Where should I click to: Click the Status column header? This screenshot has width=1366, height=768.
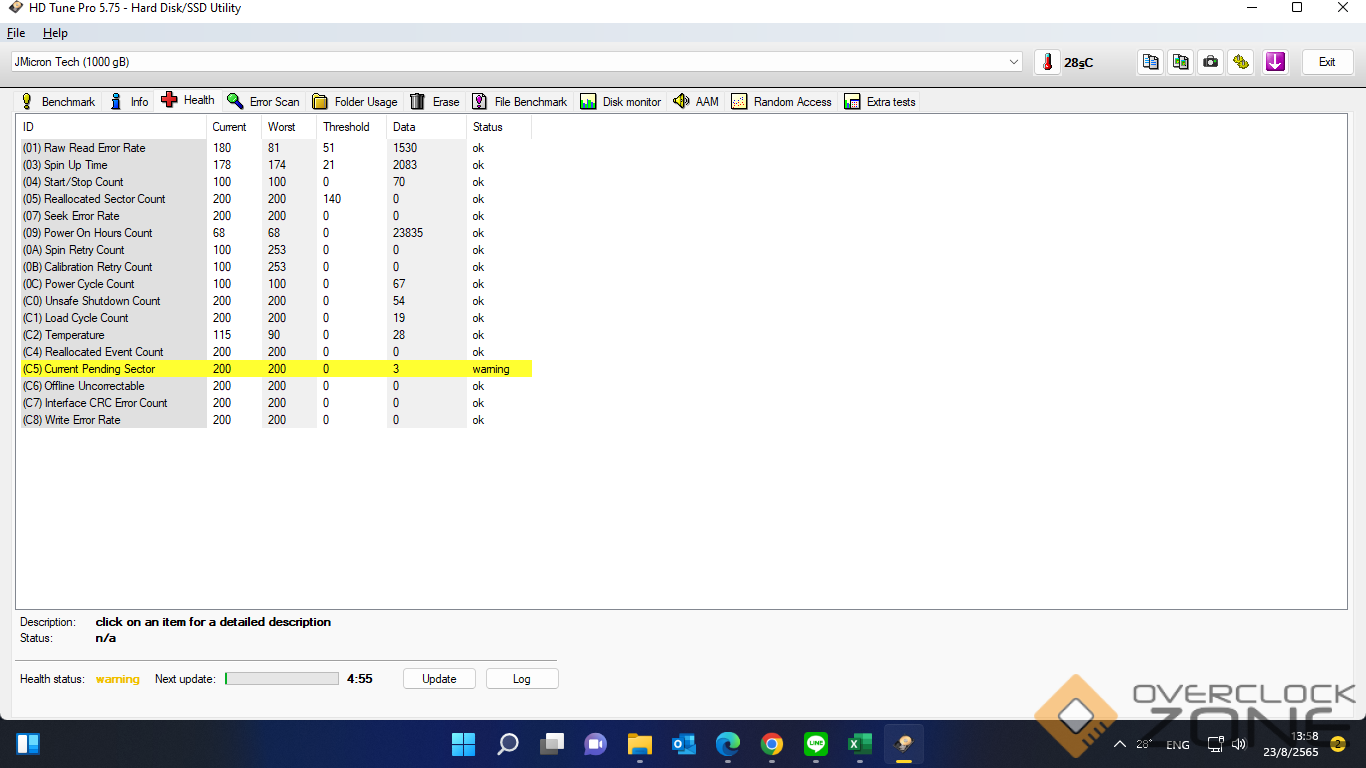coord(498,127)
